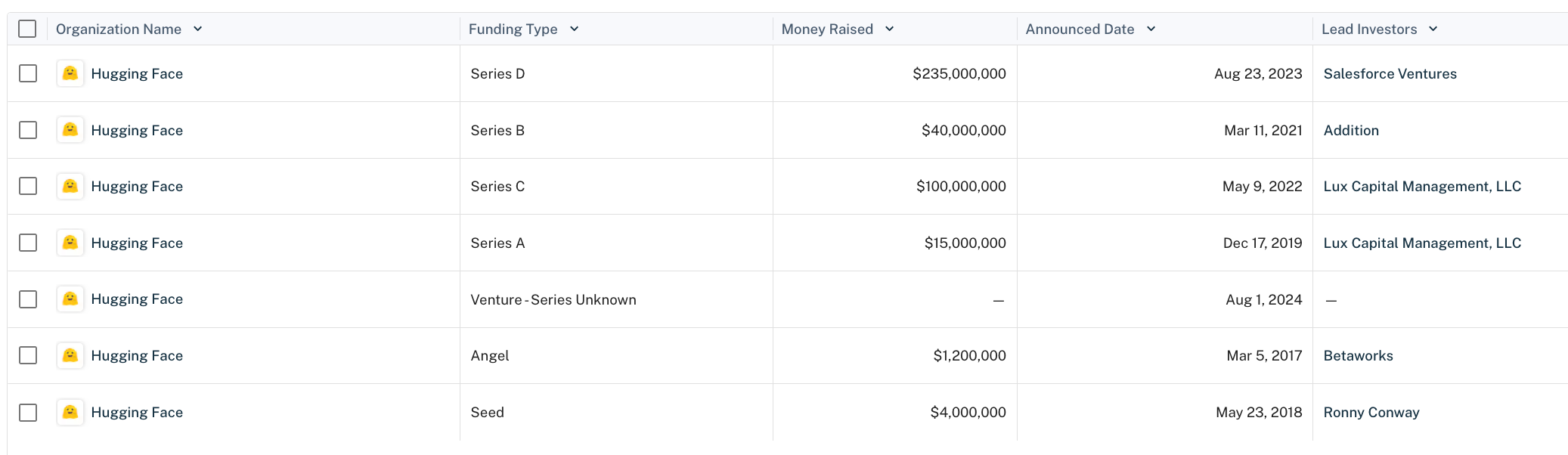1568x455 pixels.
Task: Open the Organization Name column dropdown
Action: pyautogui.click(x=198, y=29)
